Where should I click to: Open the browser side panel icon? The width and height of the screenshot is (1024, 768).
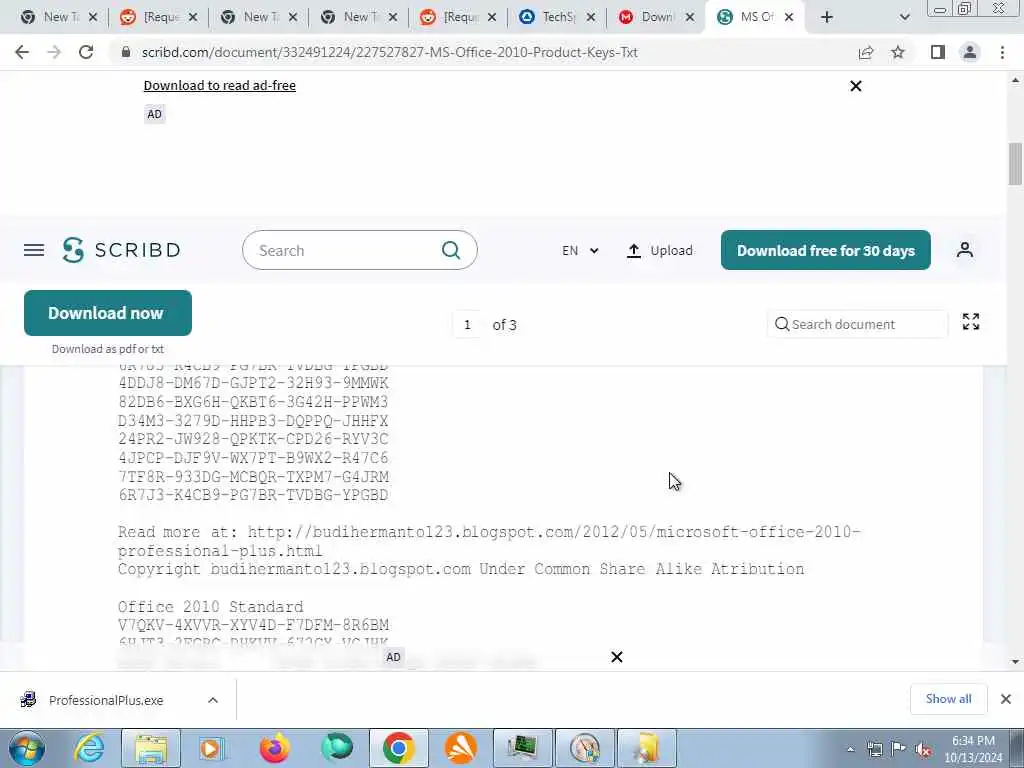click(938, 52)
